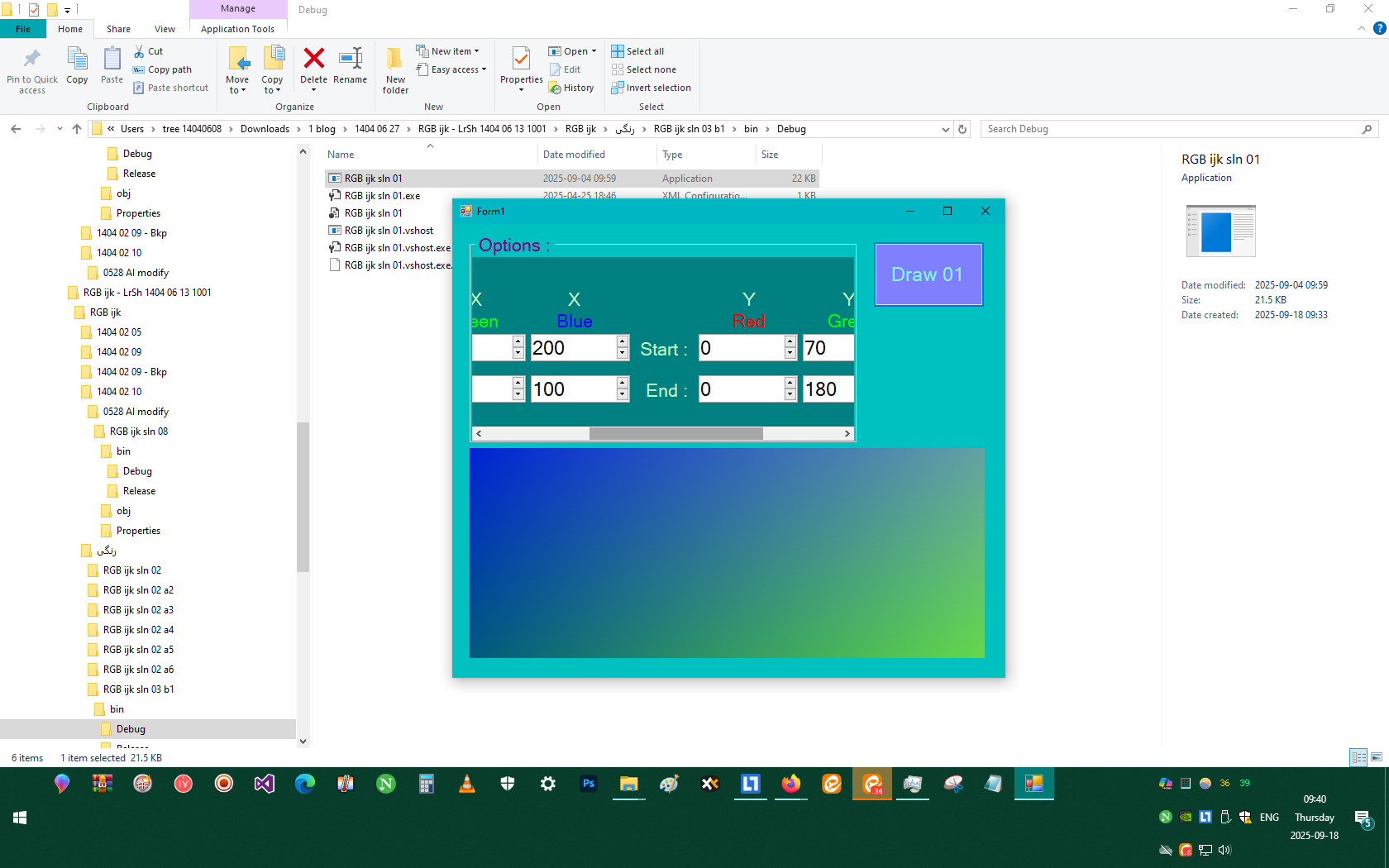Click the Paste icon in Clipboard group
The image size is (1389, 868).
112,60
